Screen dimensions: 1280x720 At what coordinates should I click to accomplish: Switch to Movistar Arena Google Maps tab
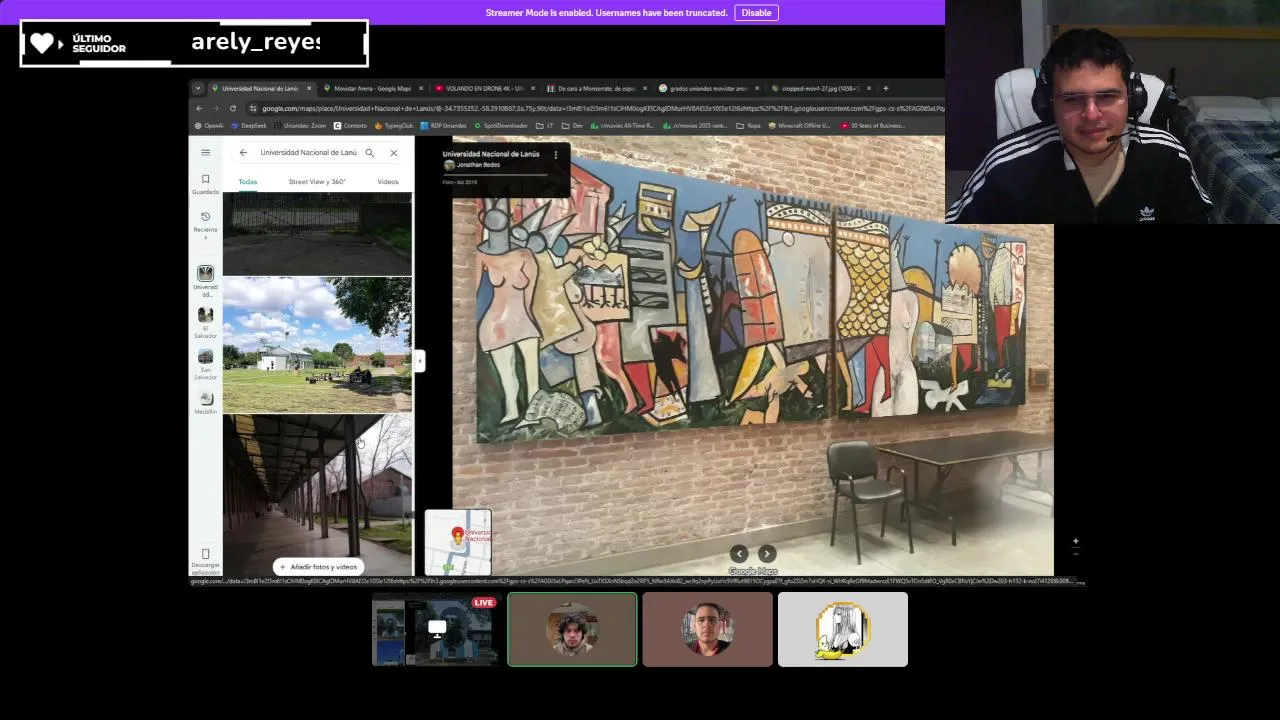tap(372, 88)
